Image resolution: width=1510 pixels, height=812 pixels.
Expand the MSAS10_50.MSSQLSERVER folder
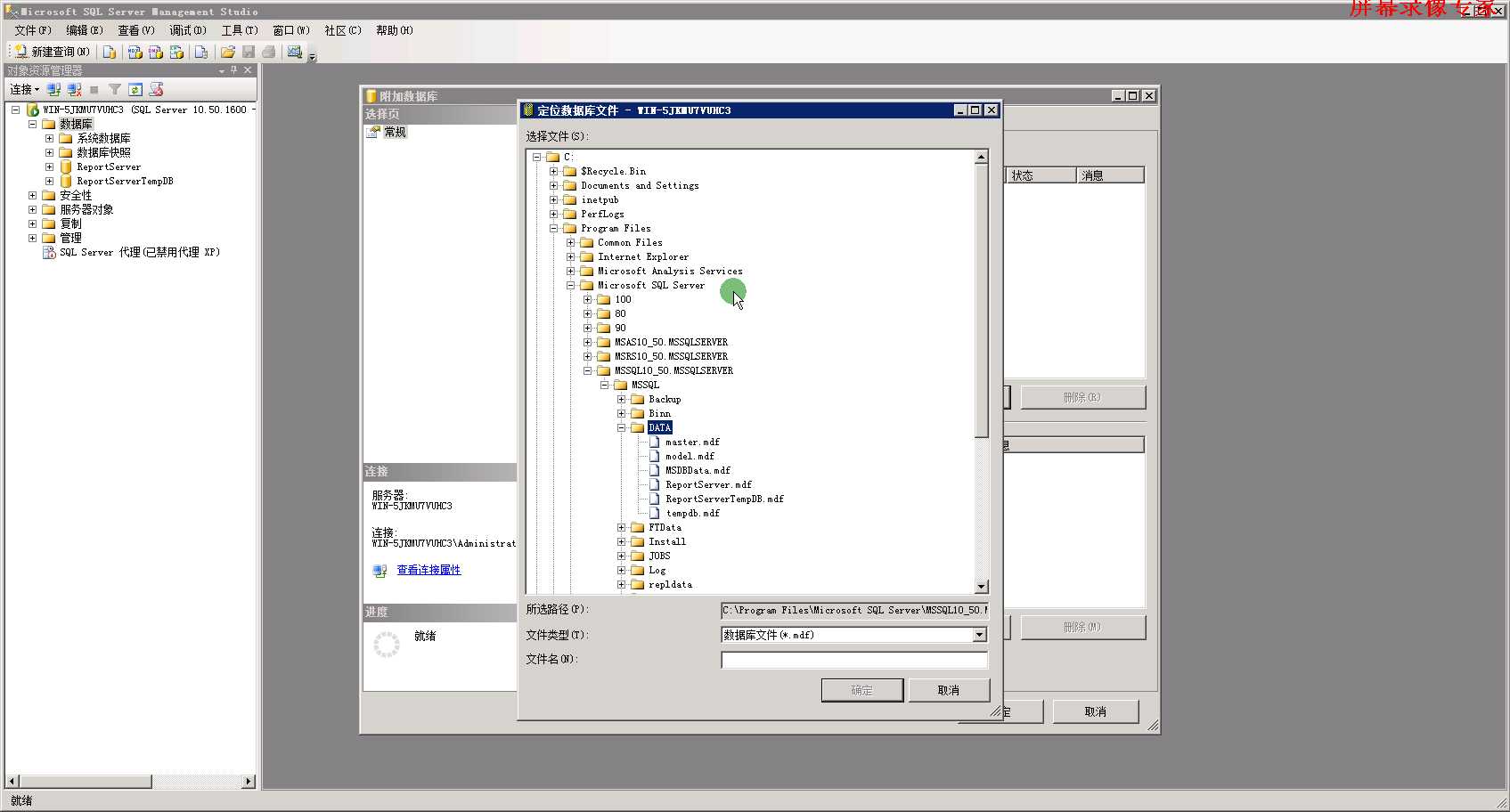[x=588, y=342]
